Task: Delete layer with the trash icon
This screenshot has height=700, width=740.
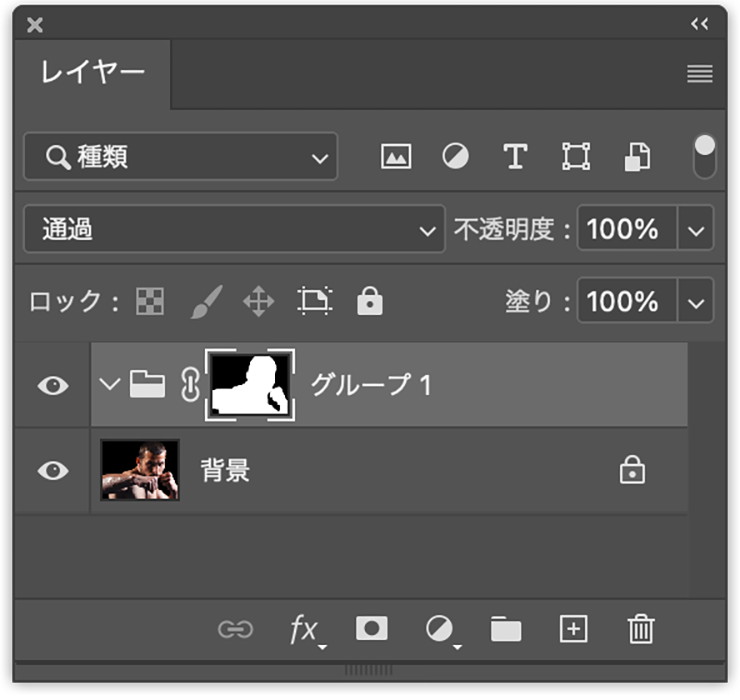Action: coord(640,628)
